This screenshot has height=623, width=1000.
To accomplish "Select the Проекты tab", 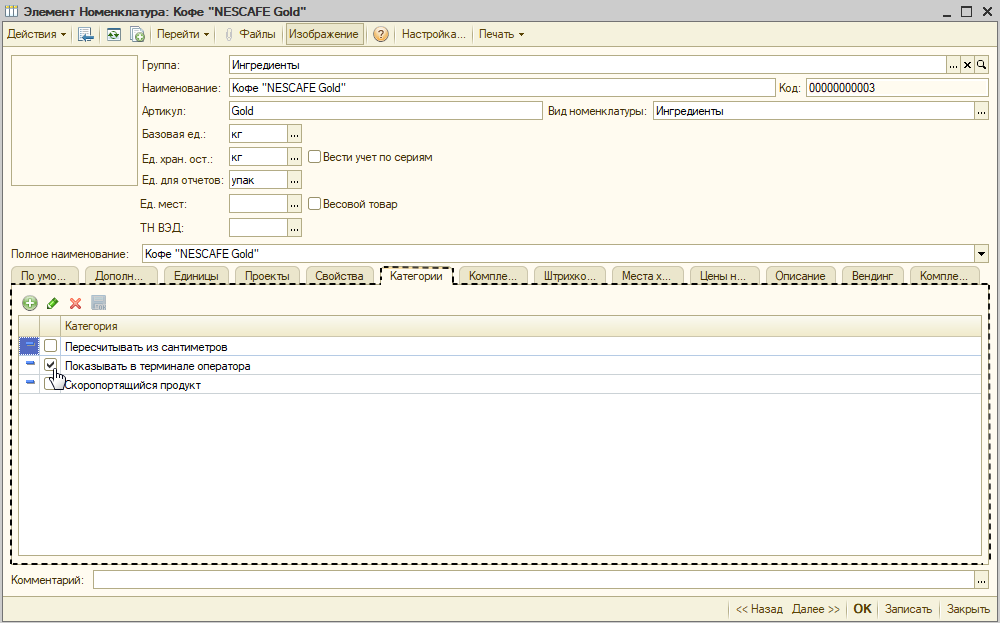I will pos(267,276).
